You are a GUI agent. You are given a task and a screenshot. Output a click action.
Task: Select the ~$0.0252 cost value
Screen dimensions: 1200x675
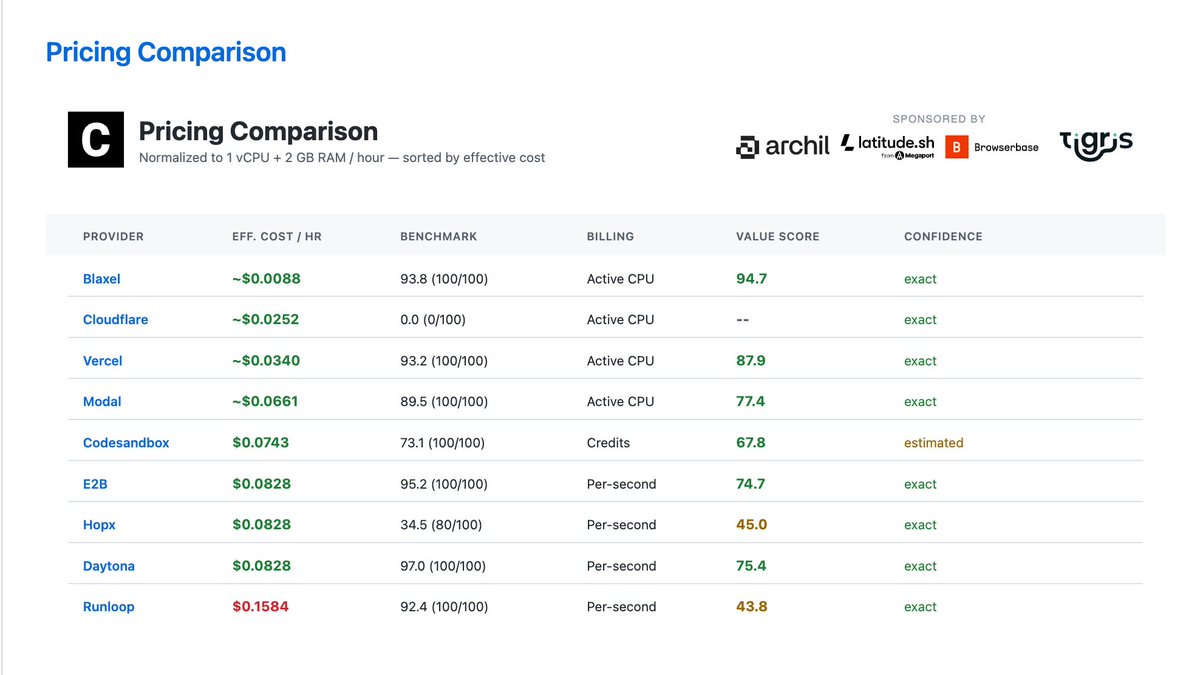tap(266, 320)
